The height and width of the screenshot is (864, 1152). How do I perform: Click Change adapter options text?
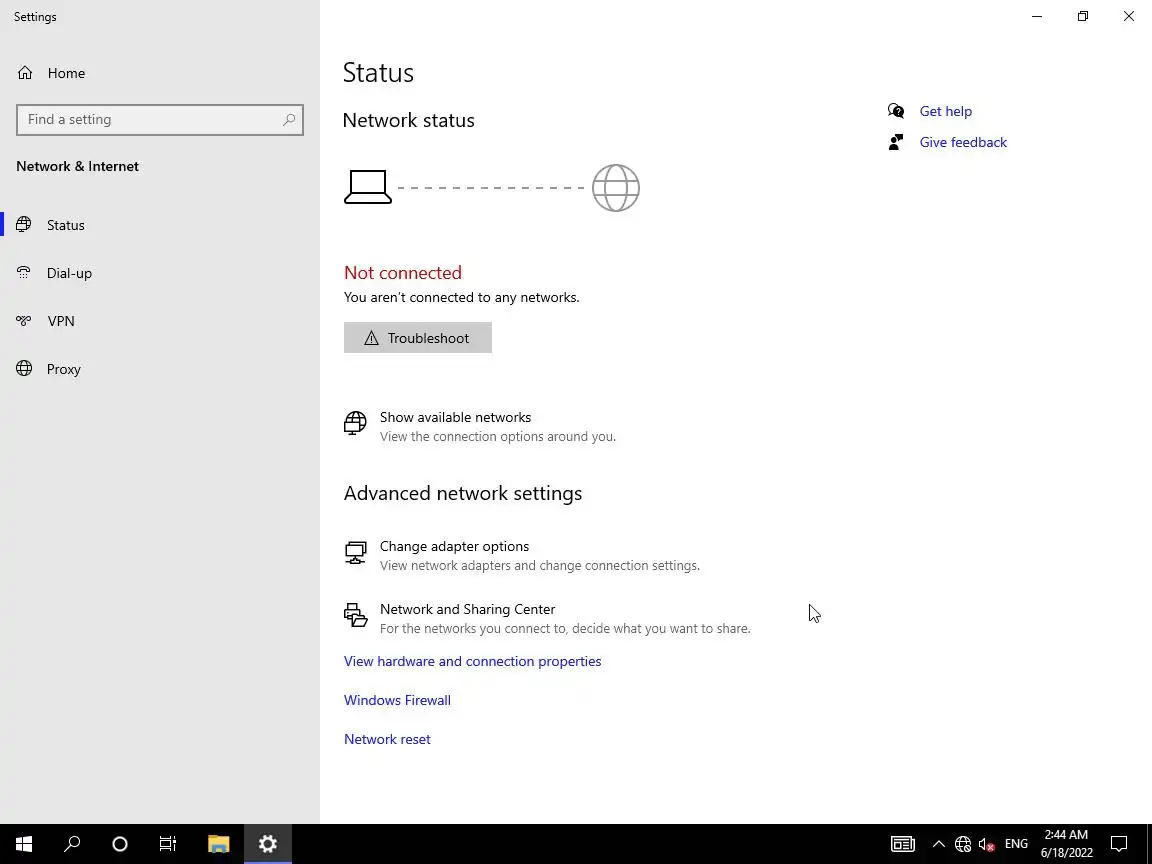454,547
